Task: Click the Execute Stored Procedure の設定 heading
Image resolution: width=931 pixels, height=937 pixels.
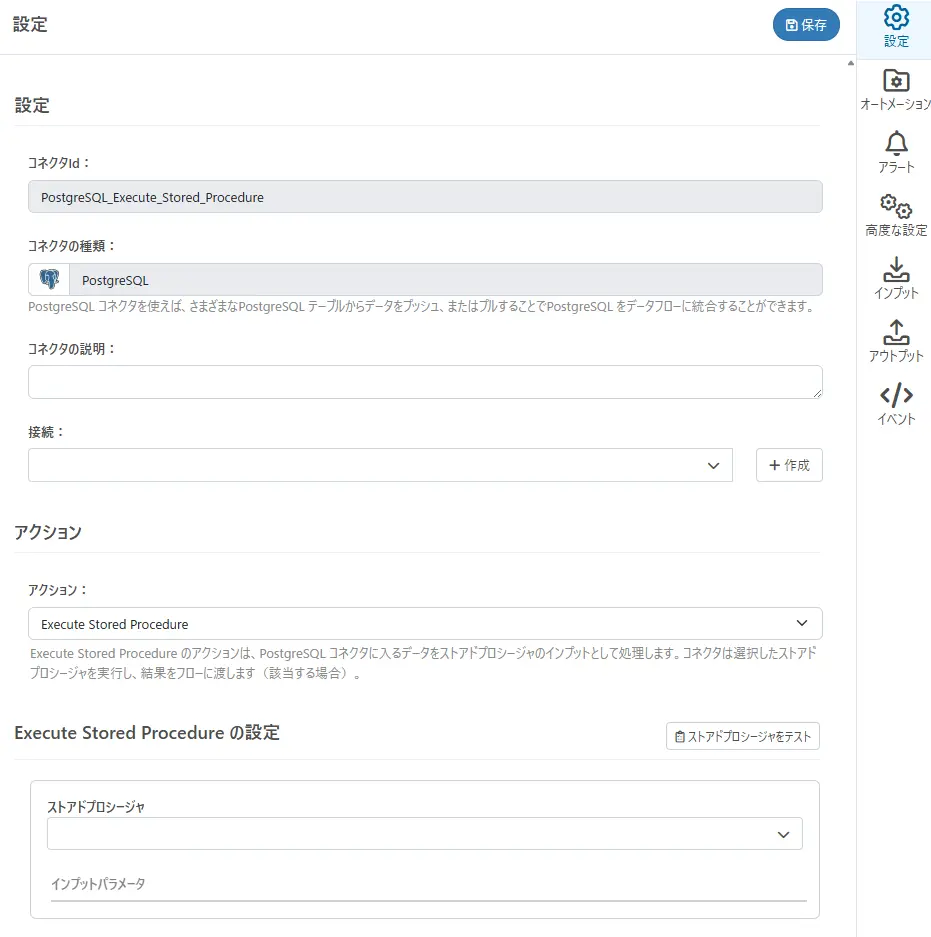Action: coord(147,733)
